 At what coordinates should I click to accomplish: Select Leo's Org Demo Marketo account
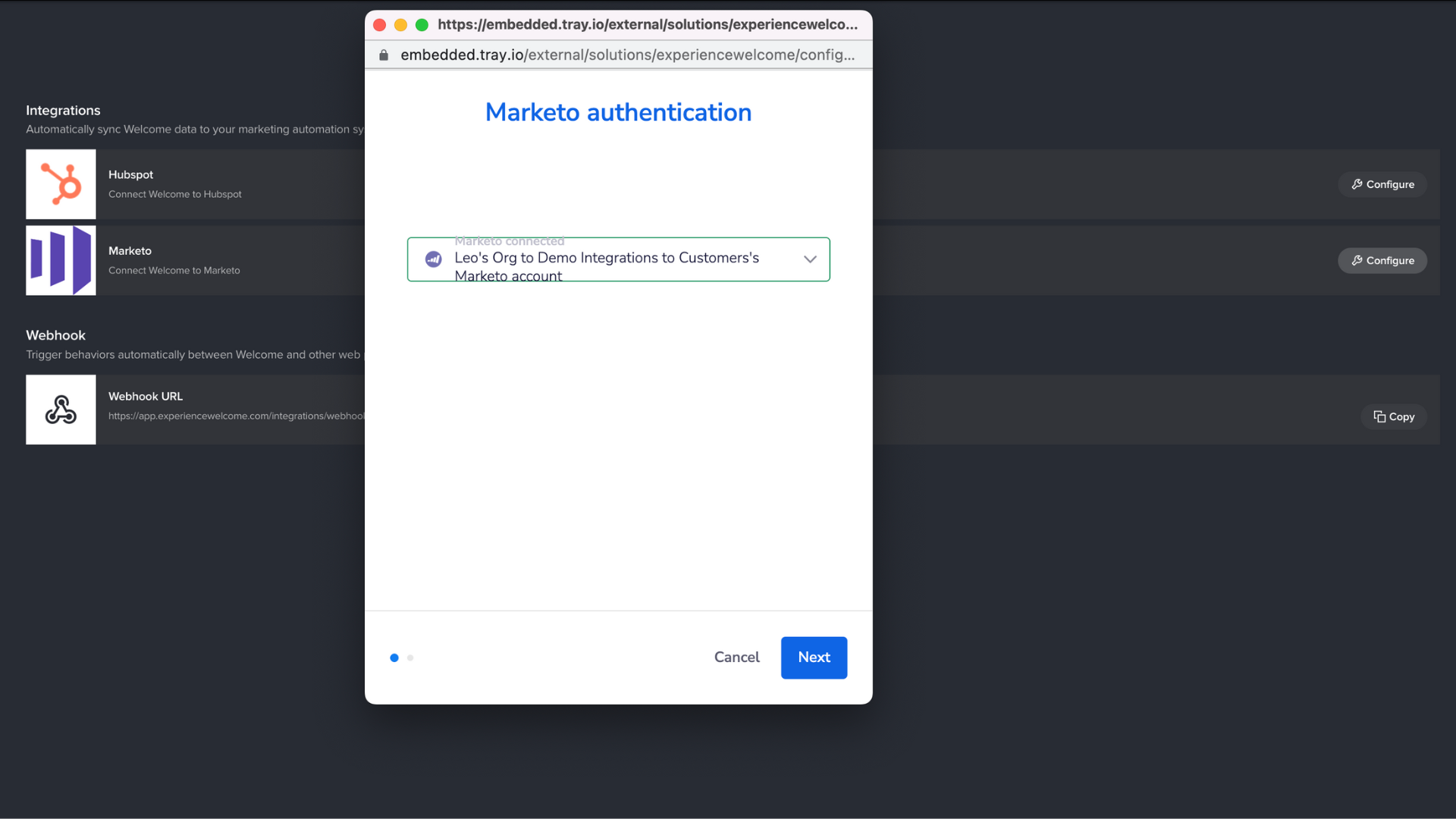pyautogui.click(x=618, y=259)
